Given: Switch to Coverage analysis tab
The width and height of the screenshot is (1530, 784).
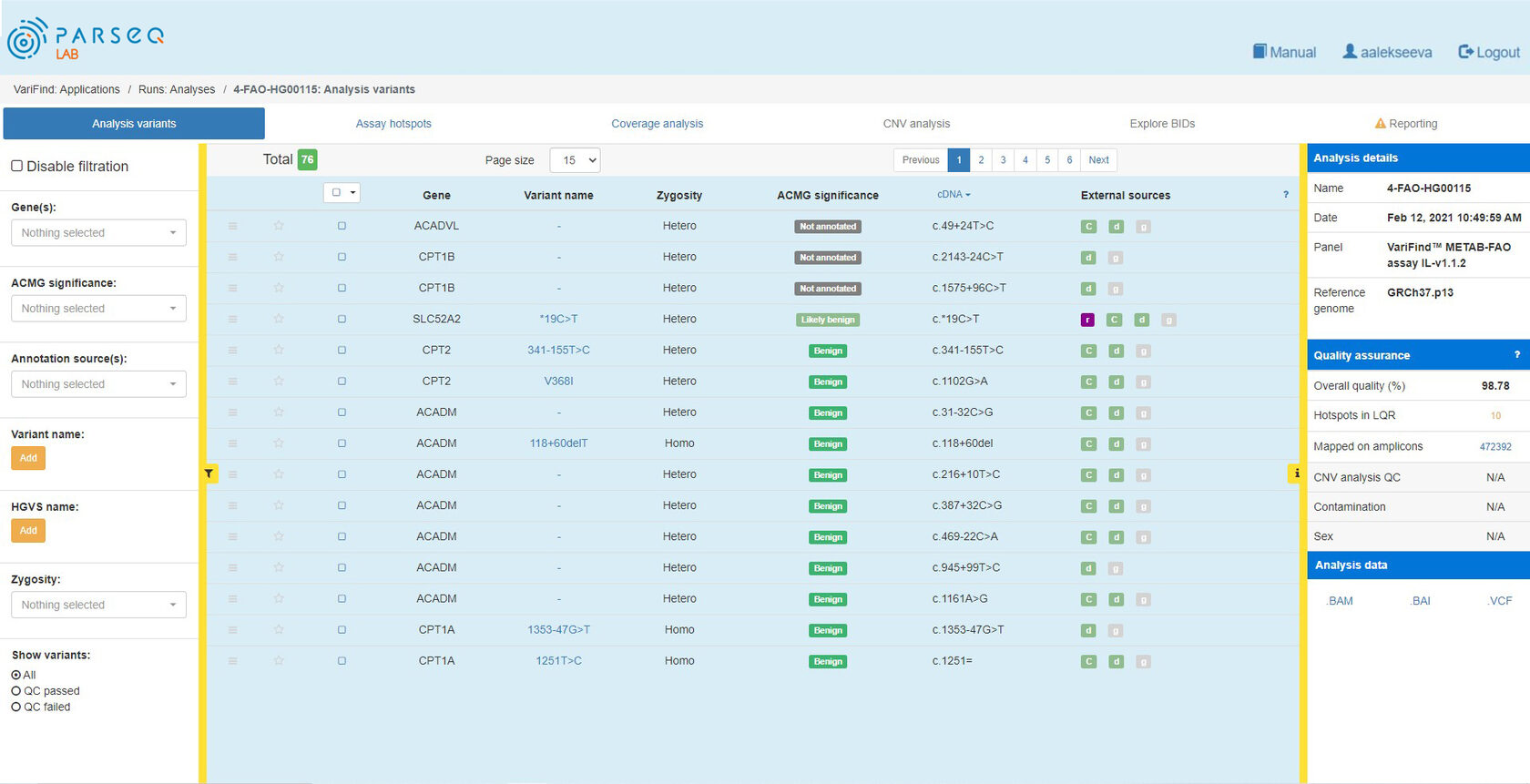Looking at the screenshot, I should [657, 124].
